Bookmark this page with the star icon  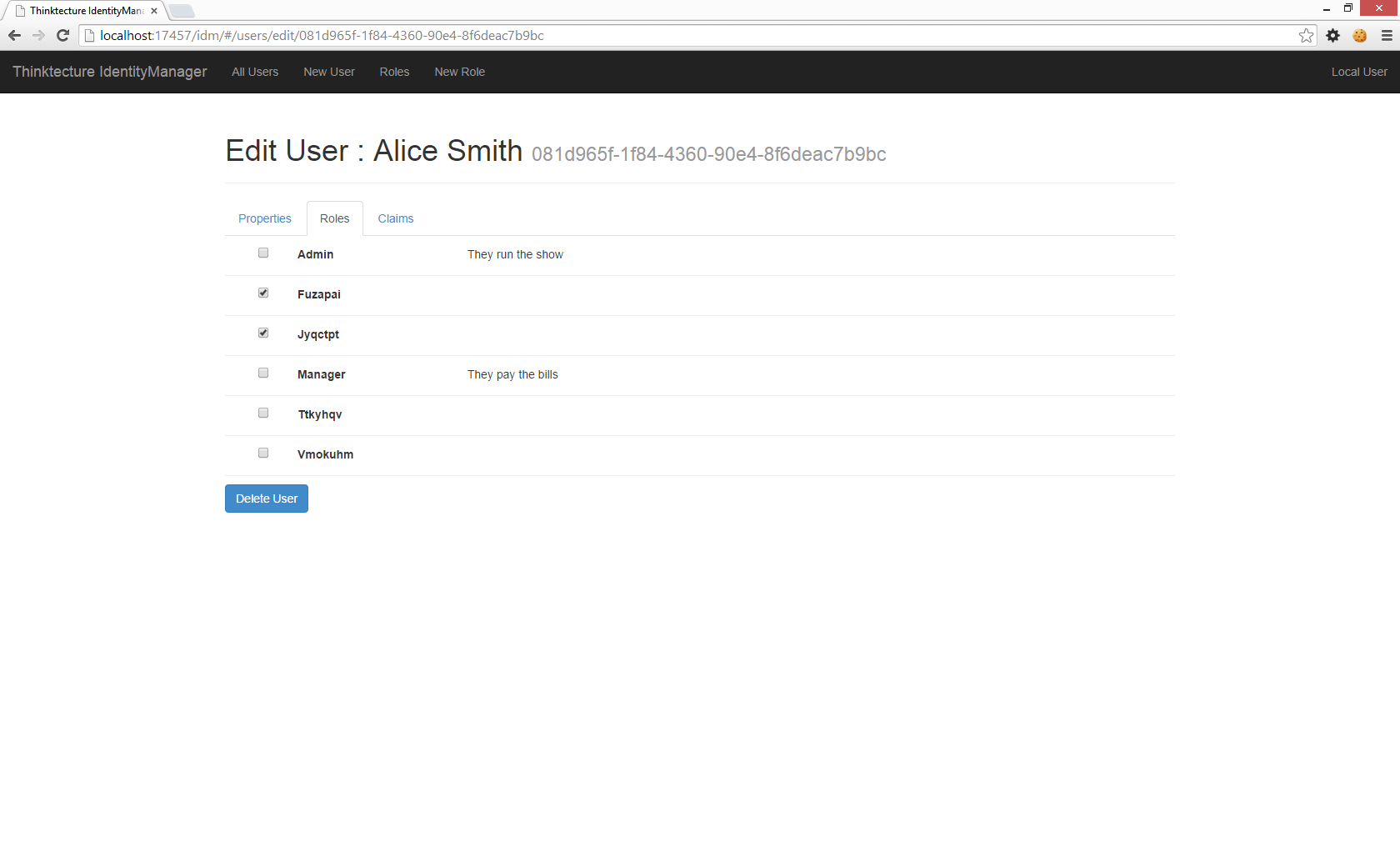[x=1306, y=35]
